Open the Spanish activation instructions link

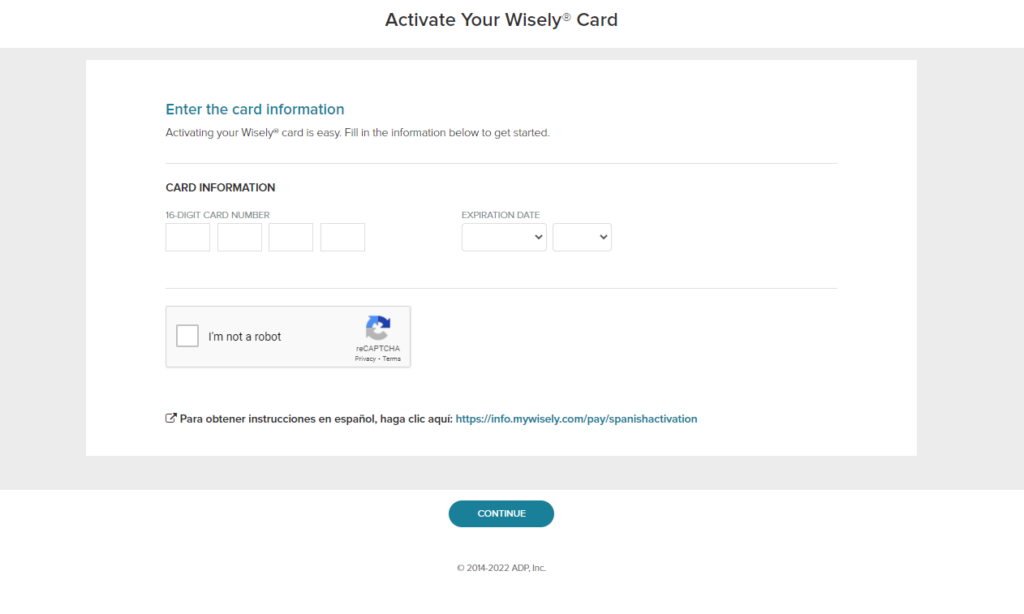[x=576, y=418]
